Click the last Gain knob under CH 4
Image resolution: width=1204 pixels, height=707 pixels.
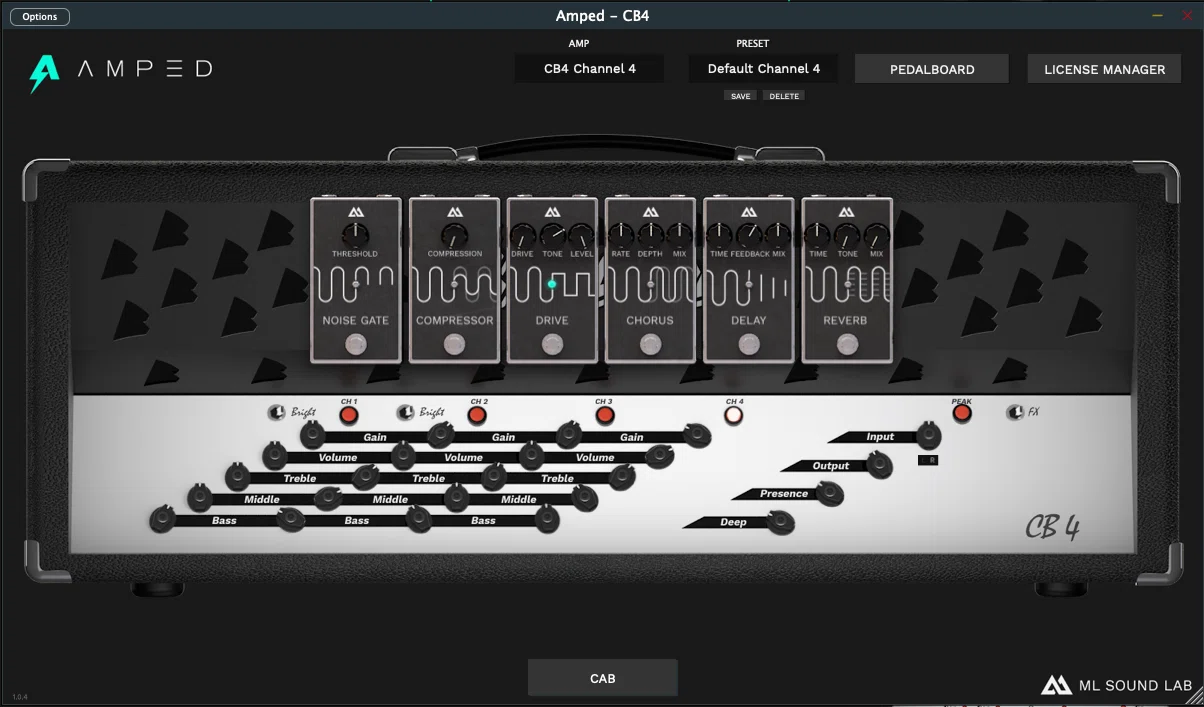697,435
